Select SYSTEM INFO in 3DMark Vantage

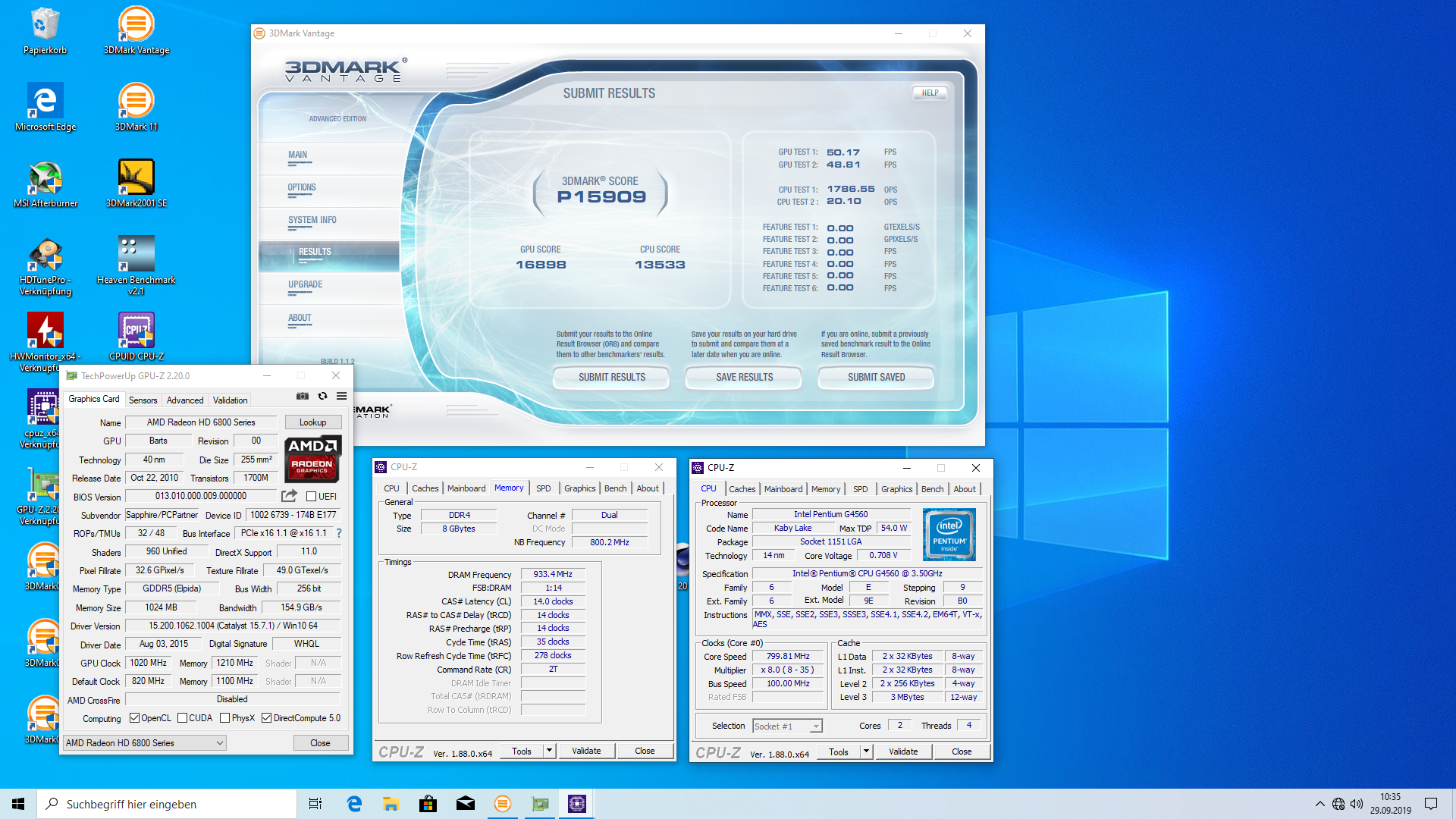312,220
